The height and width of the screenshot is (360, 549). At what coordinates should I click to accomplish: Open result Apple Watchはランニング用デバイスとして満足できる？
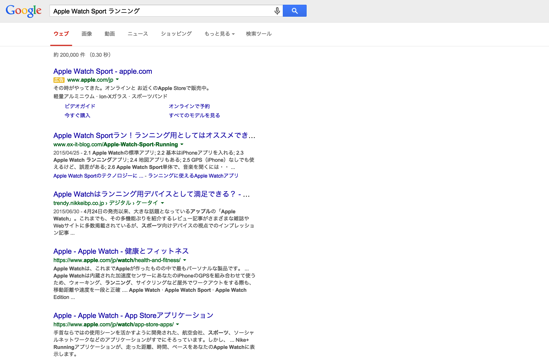tap(152, 194)
